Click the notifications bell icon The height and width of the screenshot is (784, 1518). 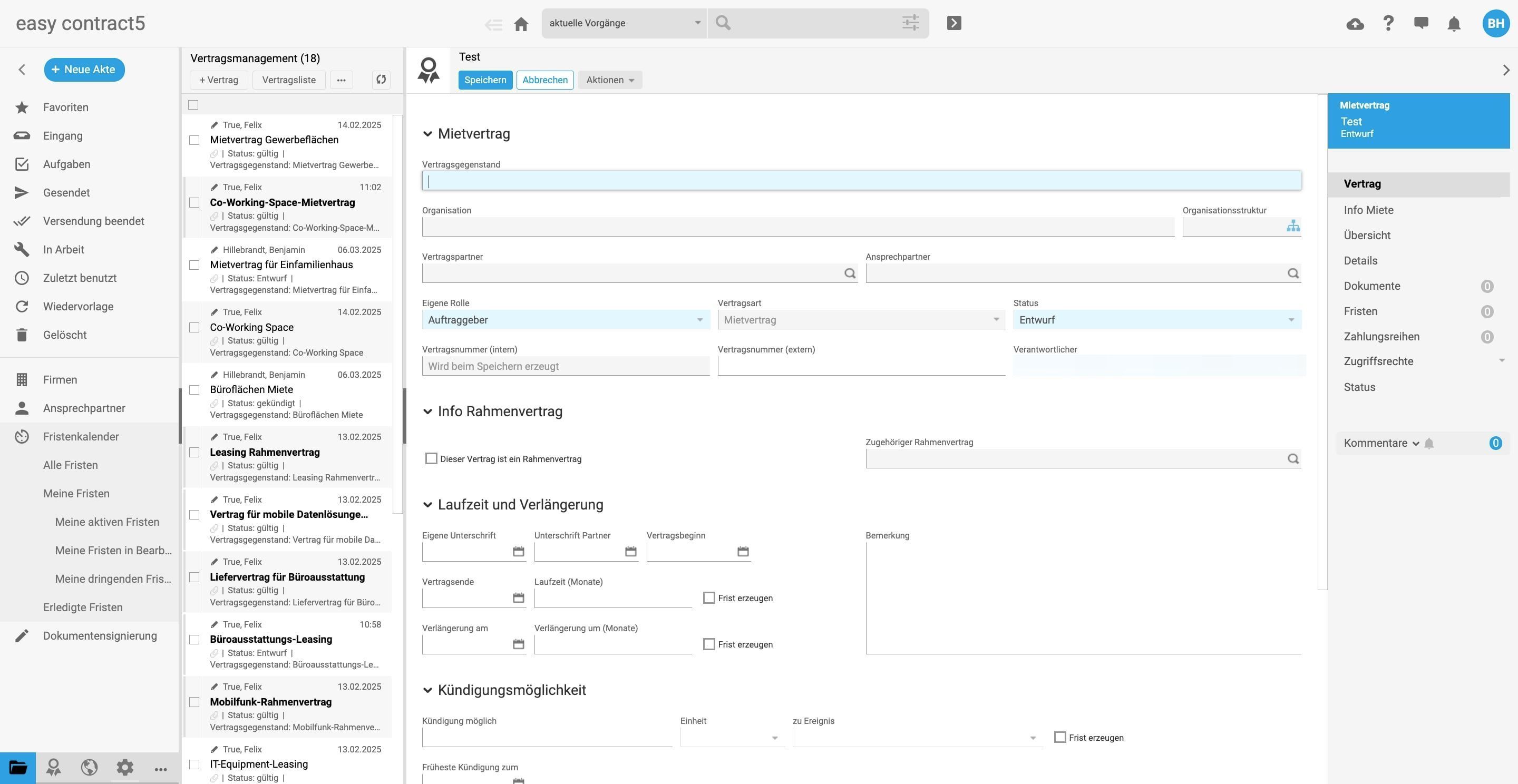tap(1453, 24)
